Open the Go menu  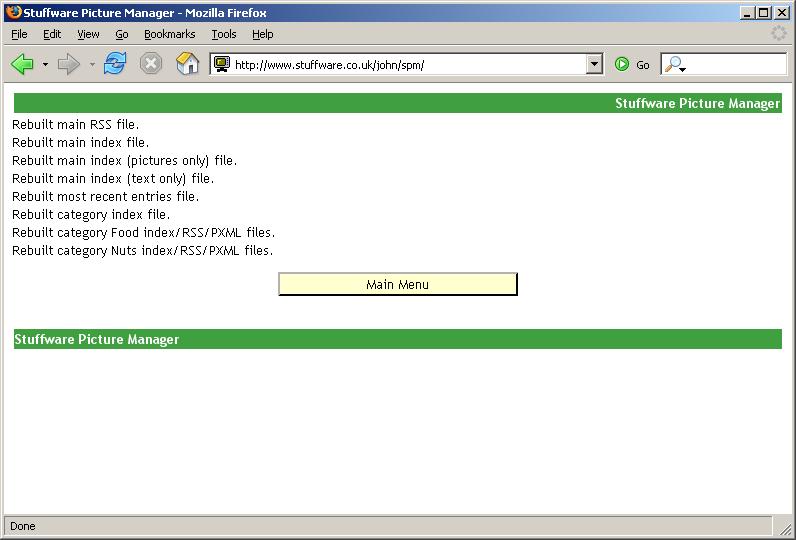[x=122, y=34]
